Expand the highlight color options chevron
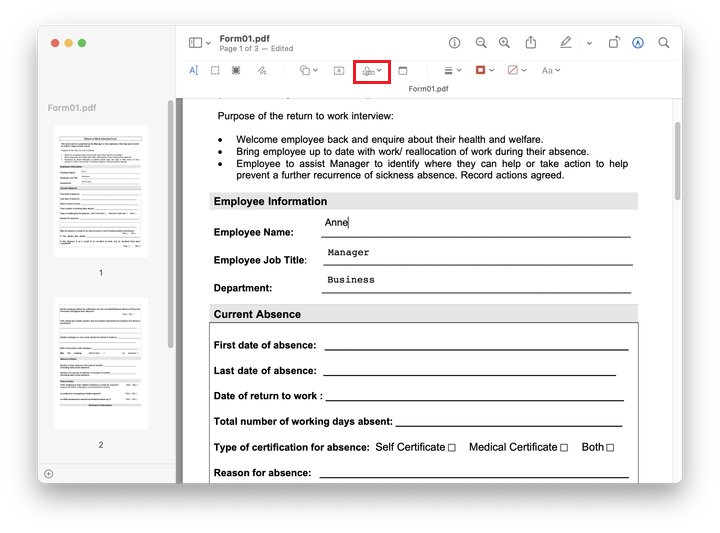 pos(589,43)
